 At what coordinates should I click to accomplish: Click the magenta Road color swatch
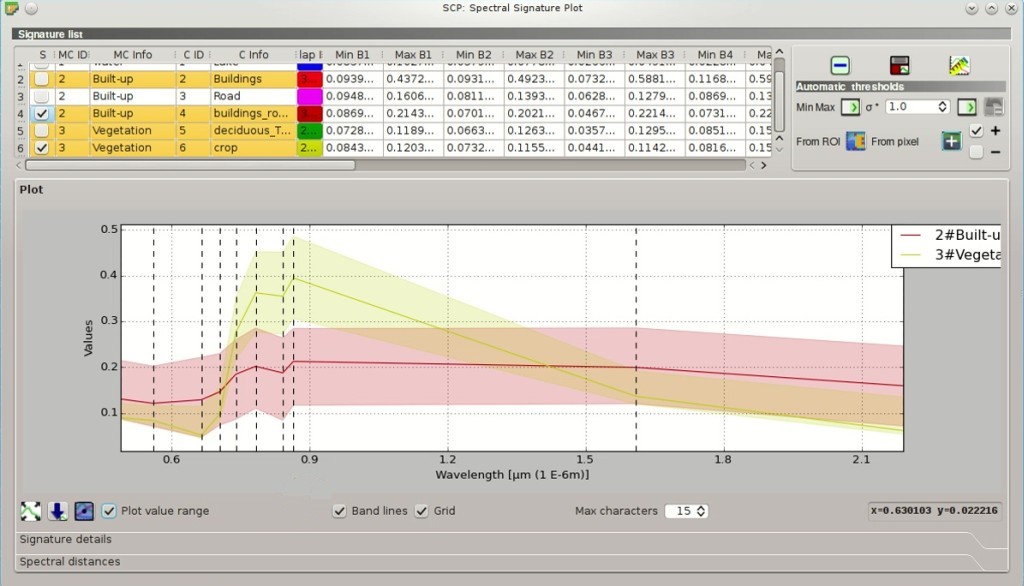pyautogui.click(x=310, y=96)
